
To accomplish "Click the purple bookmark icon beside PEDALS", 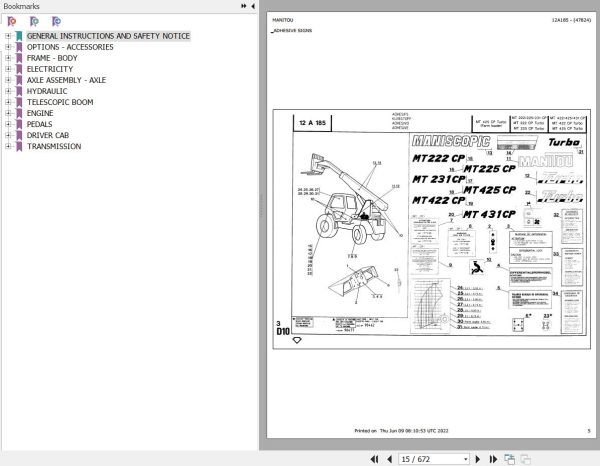I will point(19,124).
